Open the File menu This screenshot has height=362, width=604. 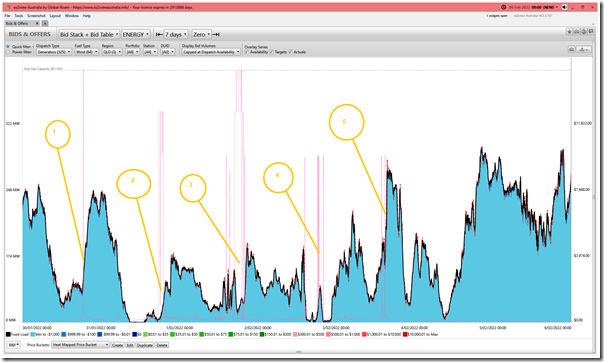tap(7, 16)
